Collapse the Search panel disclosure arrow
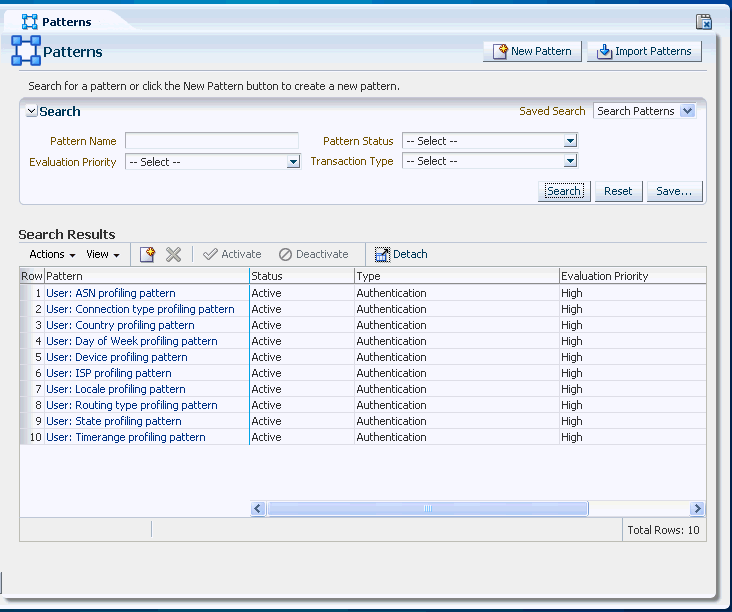Screen dimensions: 732x612 click(x=32, y=112)
